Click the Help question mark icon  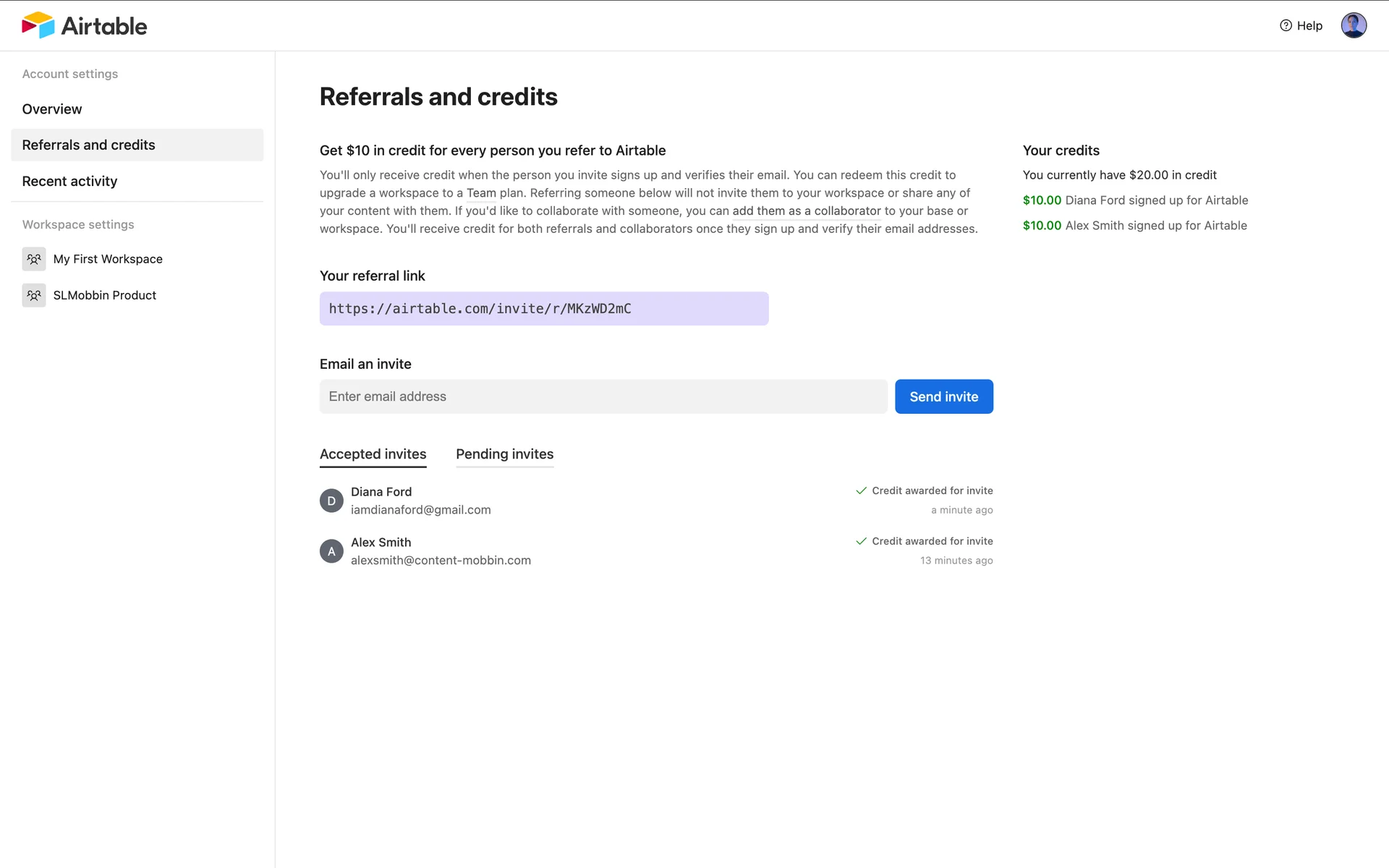pos(1286,25)
